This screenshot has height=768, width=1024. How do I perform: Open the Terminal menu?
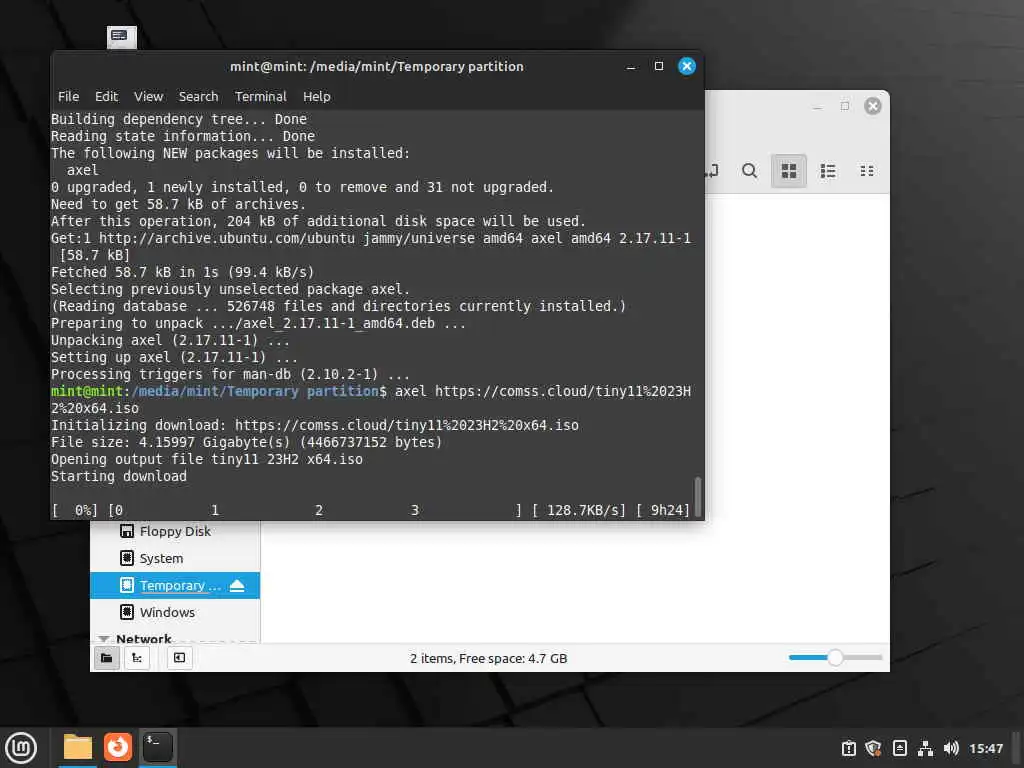point(261,97)
